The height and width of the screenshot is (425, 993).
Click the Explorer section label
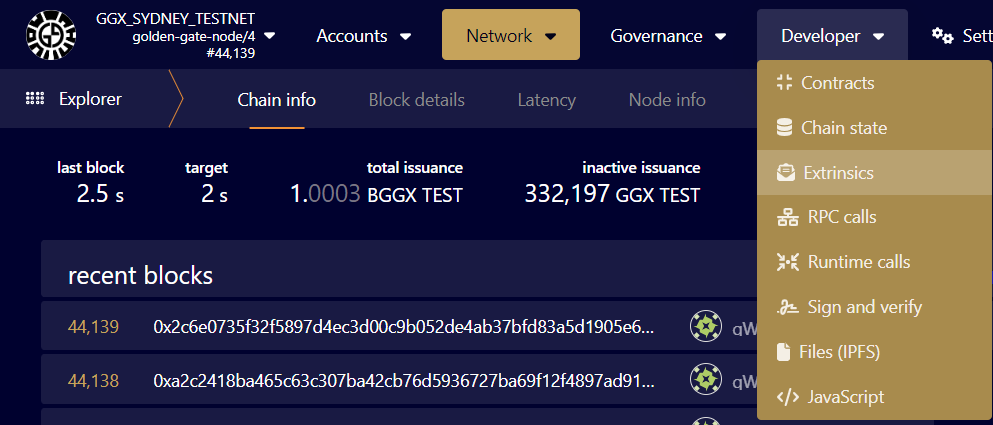[x=90, y=99]
